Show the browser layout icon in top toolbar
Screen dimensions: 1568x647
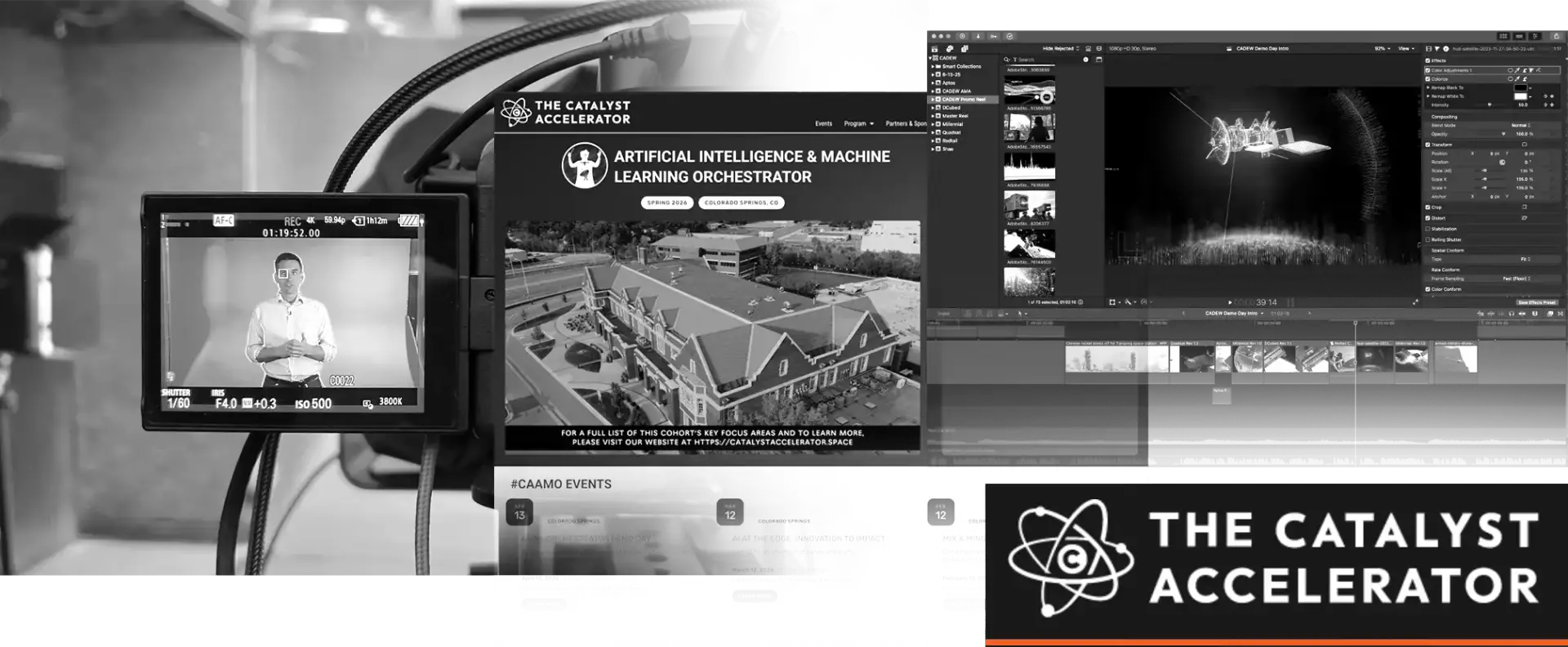(1503, 36)
